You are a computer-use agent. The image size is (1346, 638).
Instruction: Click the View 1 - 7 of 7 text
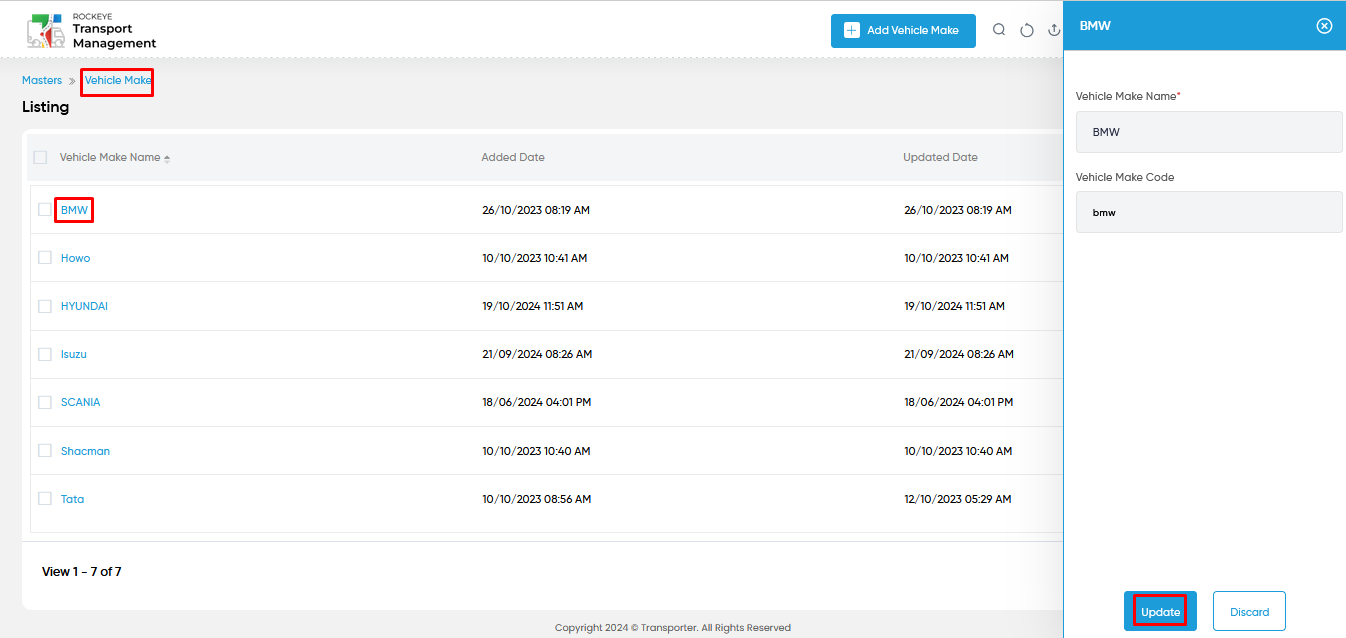coord(82,572)
